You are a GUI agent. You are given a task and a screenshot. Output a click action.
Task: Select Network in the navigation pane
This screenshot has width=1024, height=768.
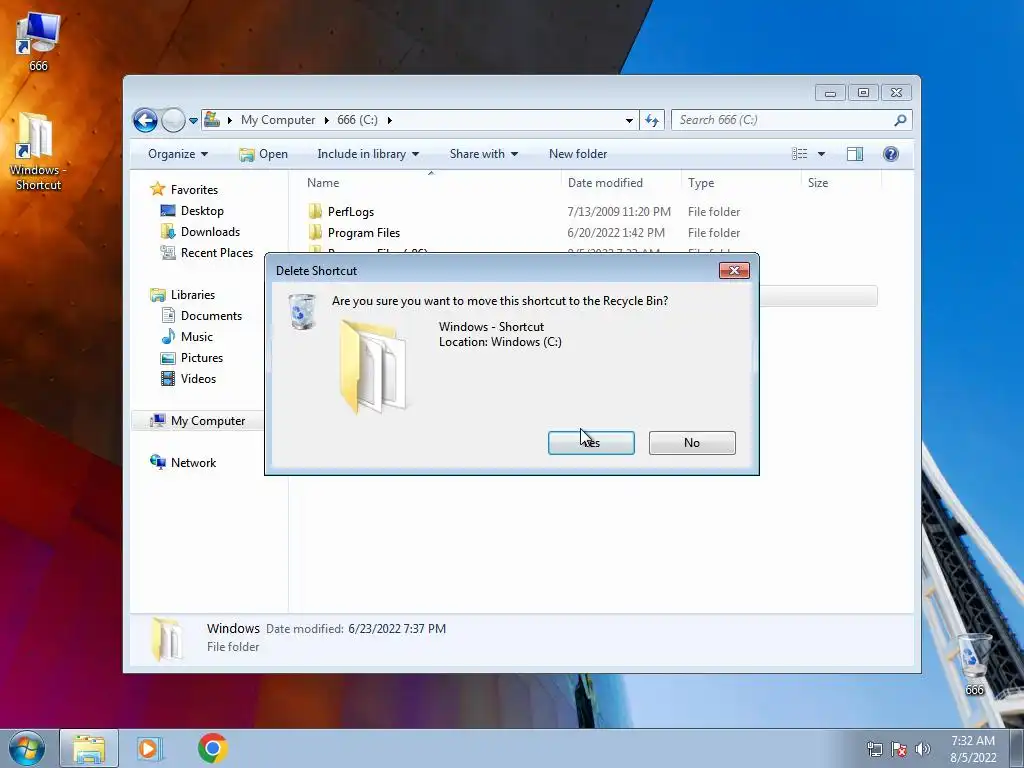193,462
